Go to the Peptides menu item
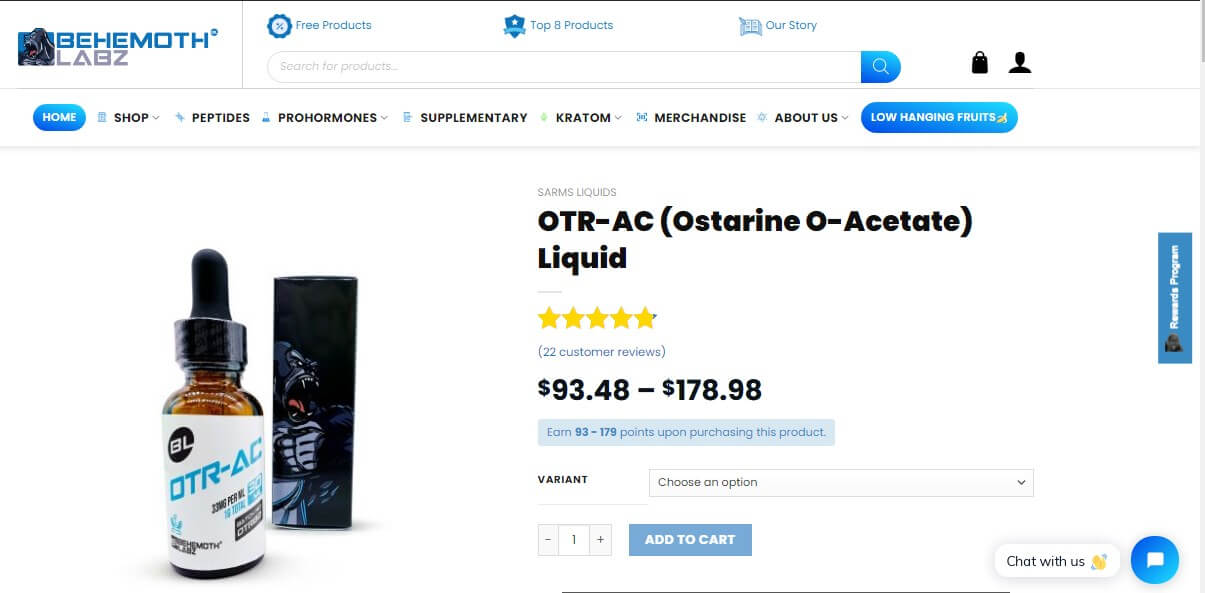Screen dimensions: 1205x593 (x=212, y=118)
